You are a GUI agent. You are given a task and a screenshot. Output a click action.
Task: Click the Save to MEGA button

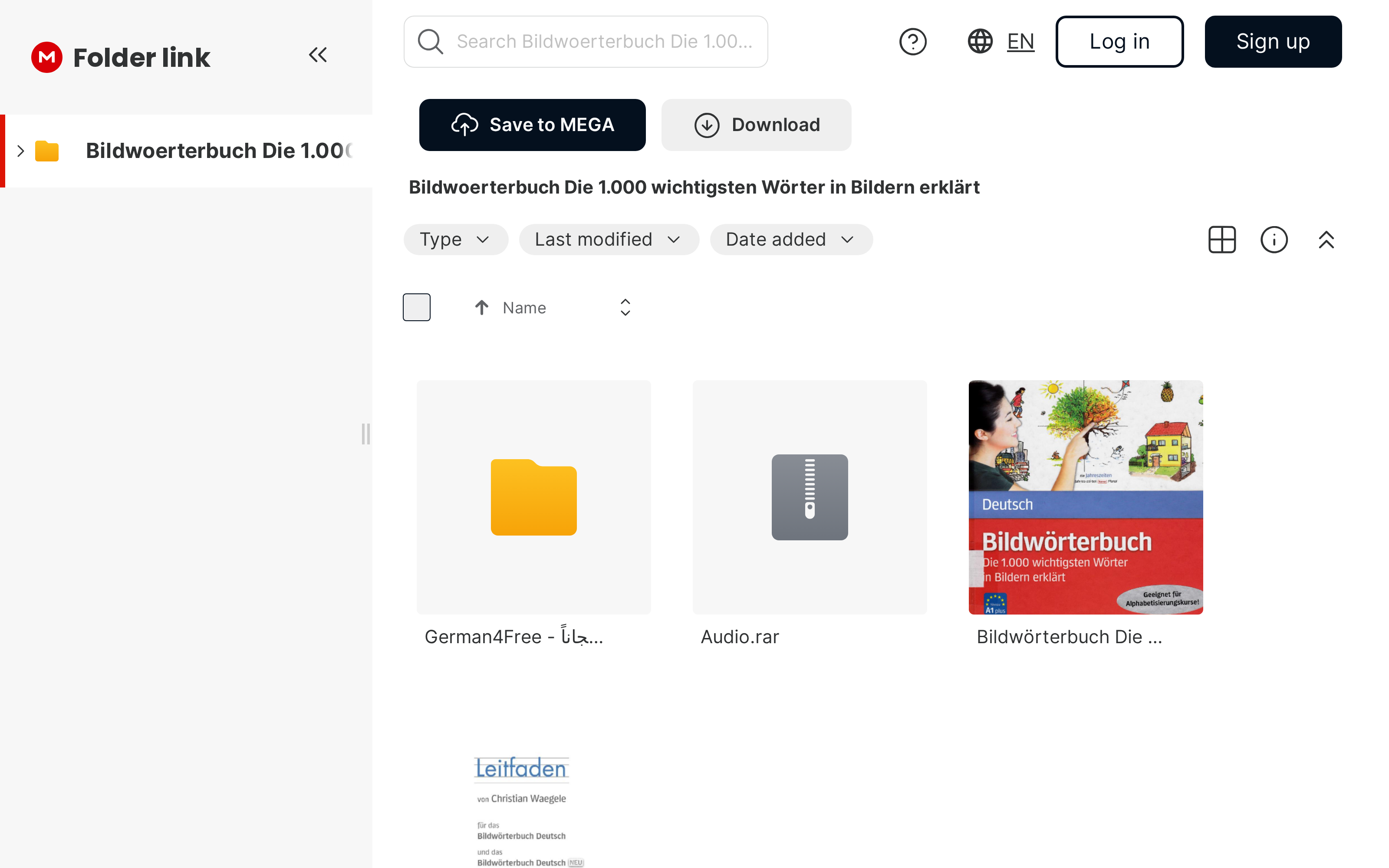tap(532, 125)
